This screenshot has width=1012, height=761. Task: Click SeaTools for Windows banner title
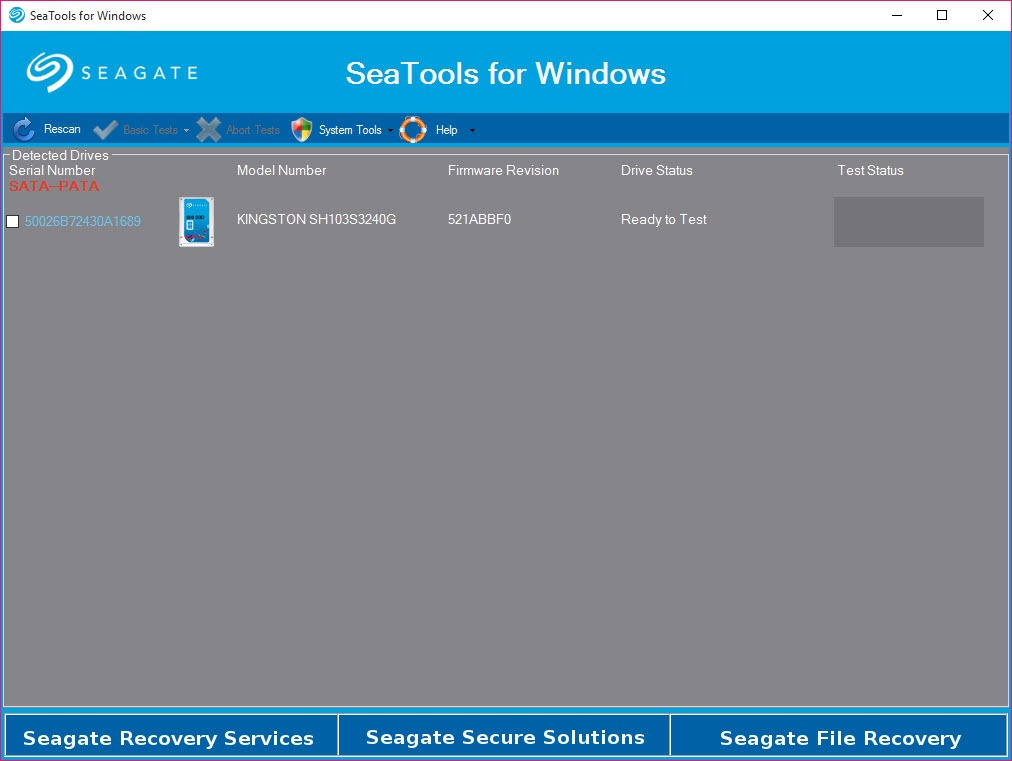tap(506, 73)
